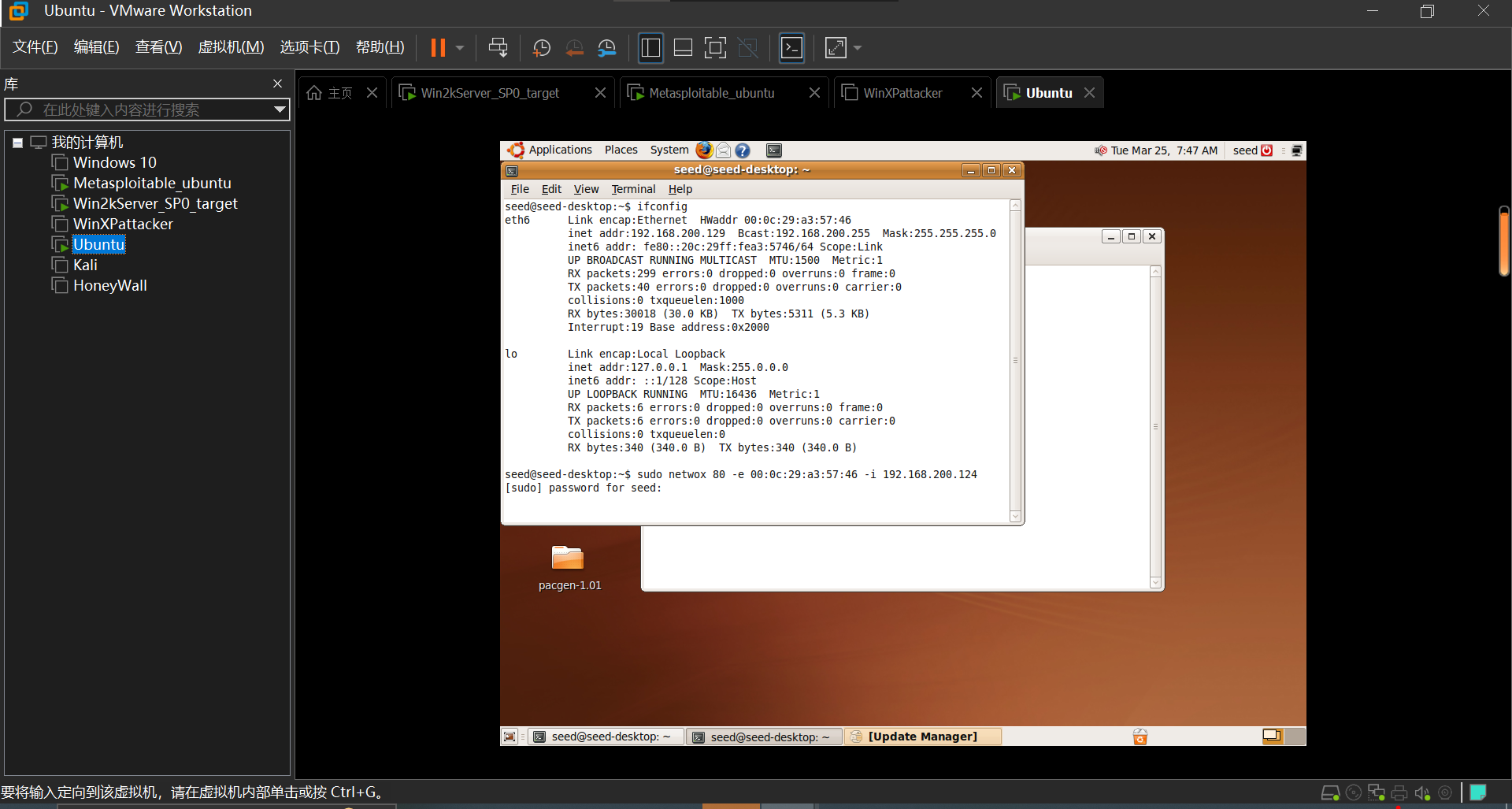Open the guest System menu
The width and height of the screenshot is (1512, 809).
pyautogui.click(x=669, y=150)
